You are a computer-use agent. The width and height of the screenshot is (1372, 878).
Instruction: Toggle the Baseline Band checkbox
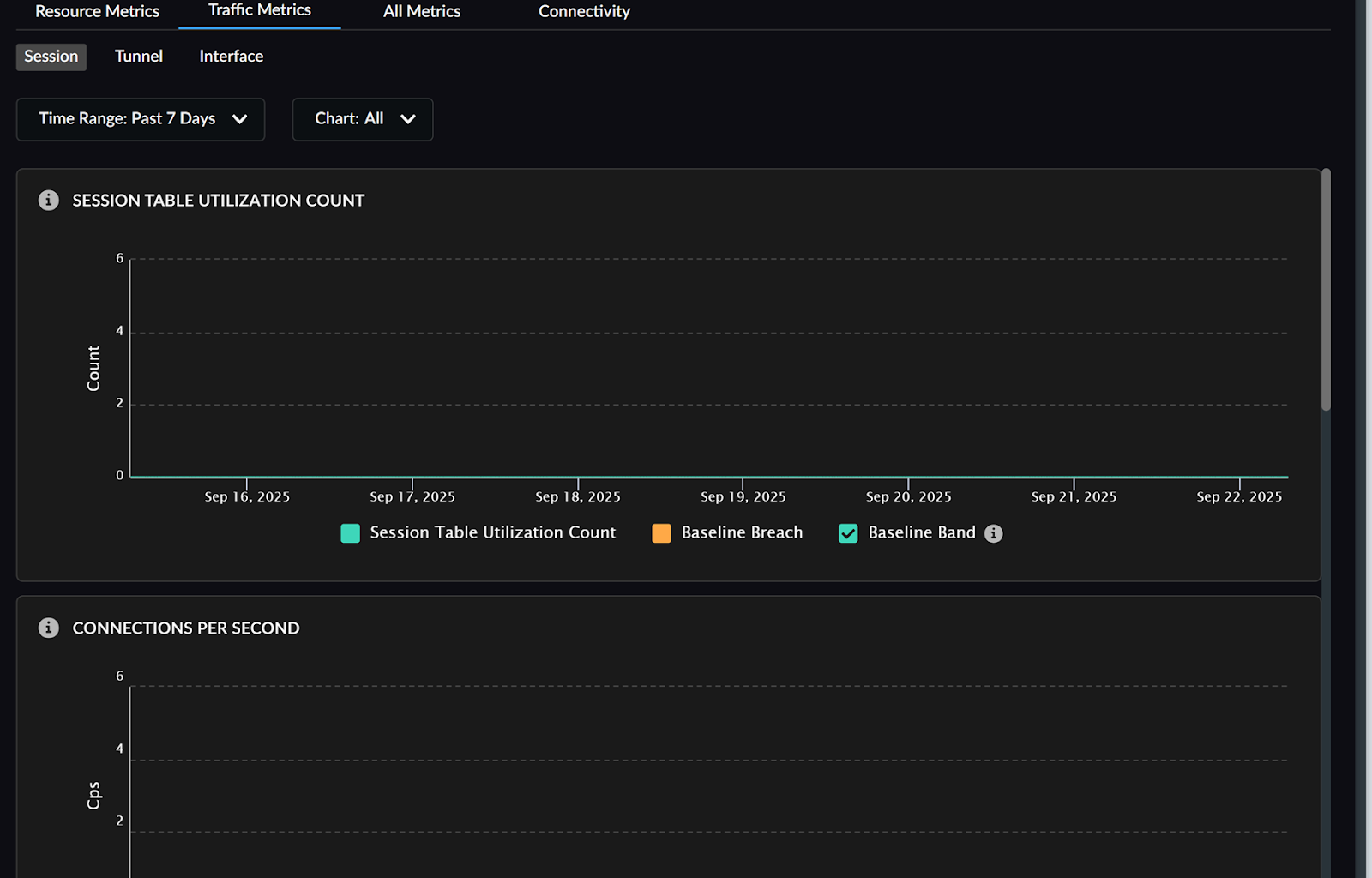click(848, 533)
